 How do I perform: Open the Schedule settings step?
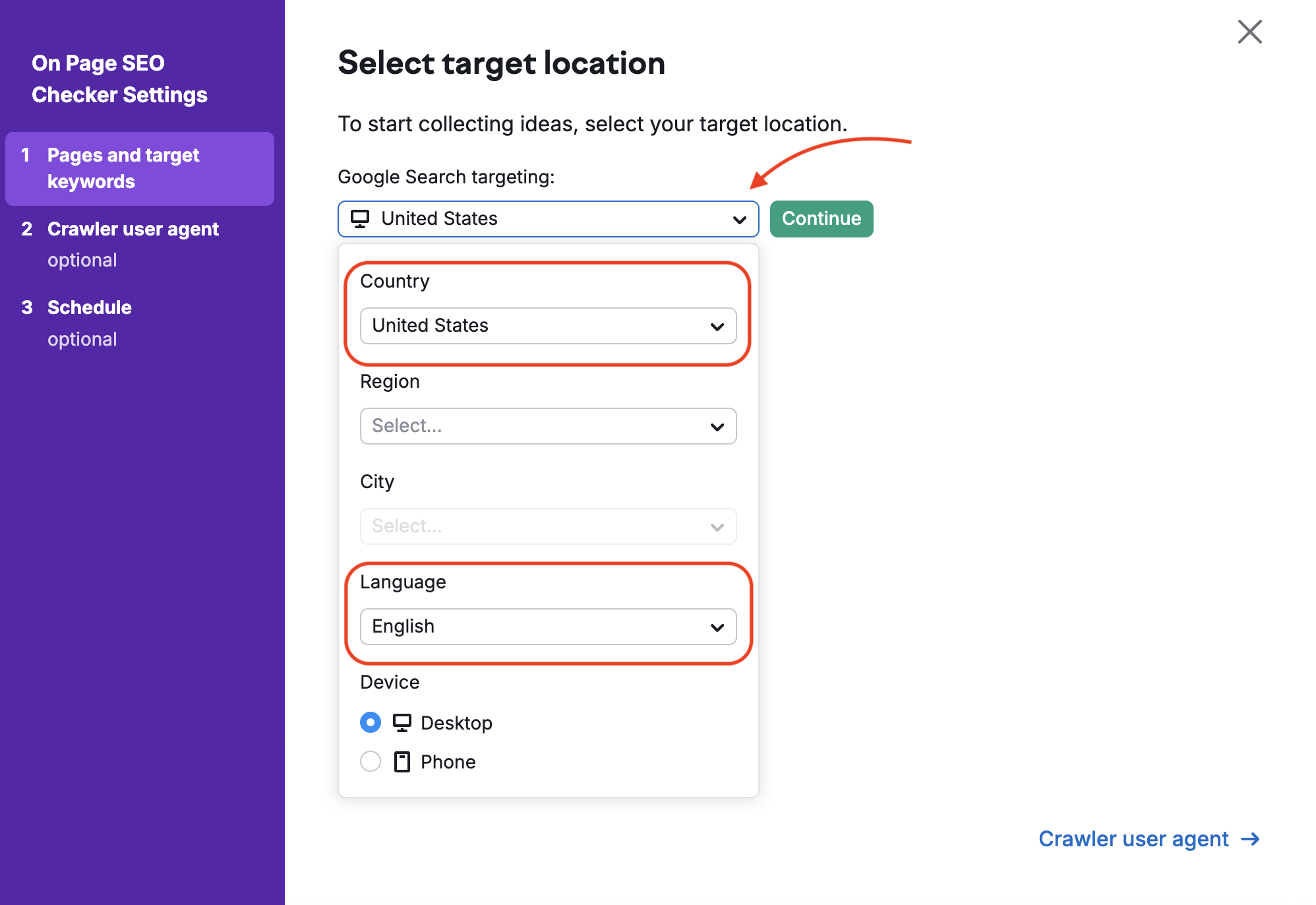point(89,307)
